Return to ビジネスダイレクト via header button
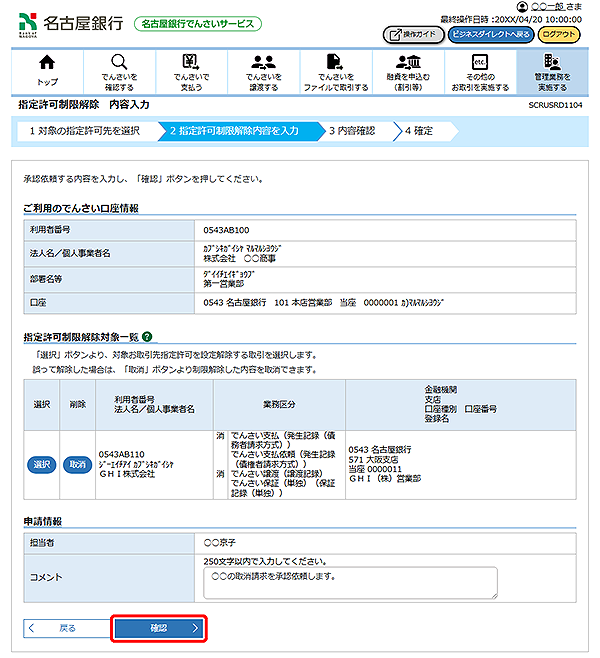This screenshot has height=658, width=600. coord(489,33)
